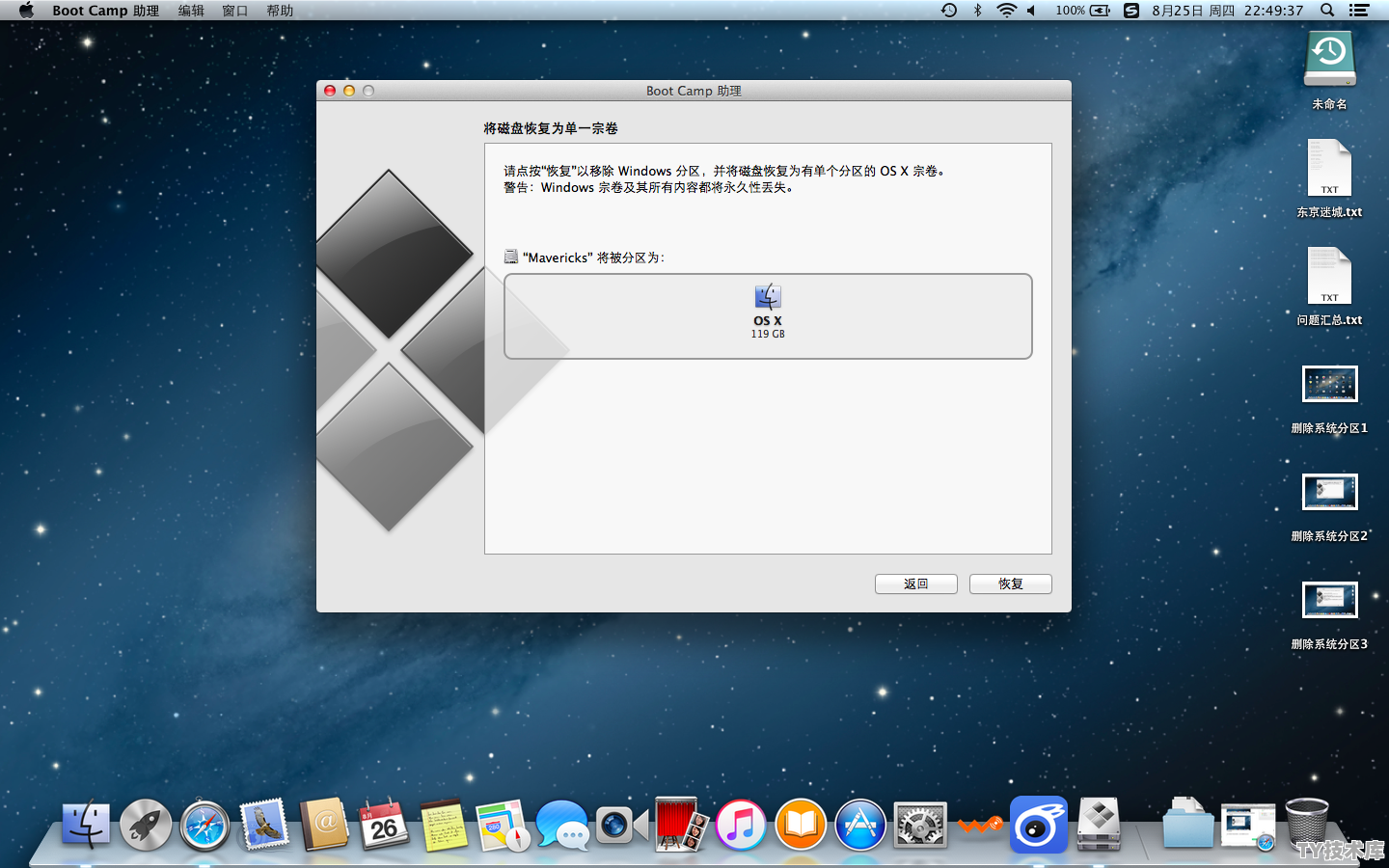Close the Boot Camp 助理 window
The image size is (1389, 868).
pyautogui.click(x=330, y=91)
